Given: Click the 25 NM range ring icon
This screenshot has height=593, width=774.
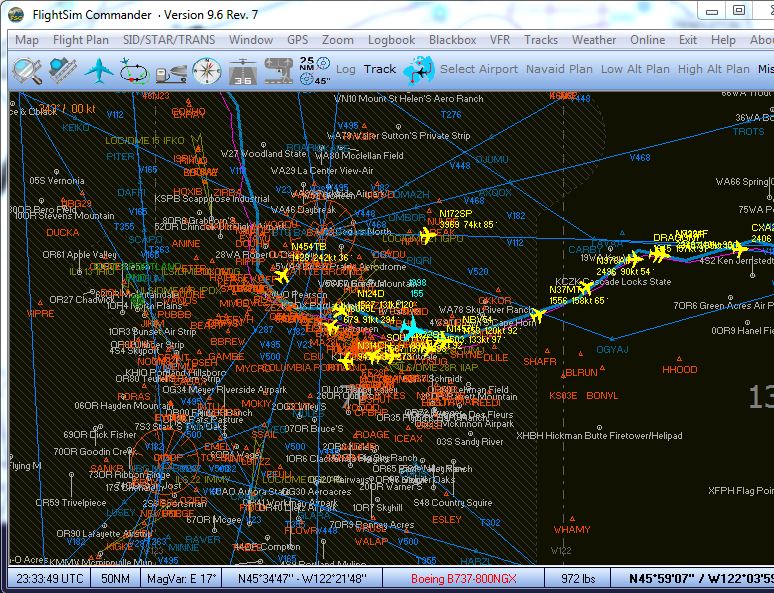Looking at the screenshot, I should pos(314,64).
